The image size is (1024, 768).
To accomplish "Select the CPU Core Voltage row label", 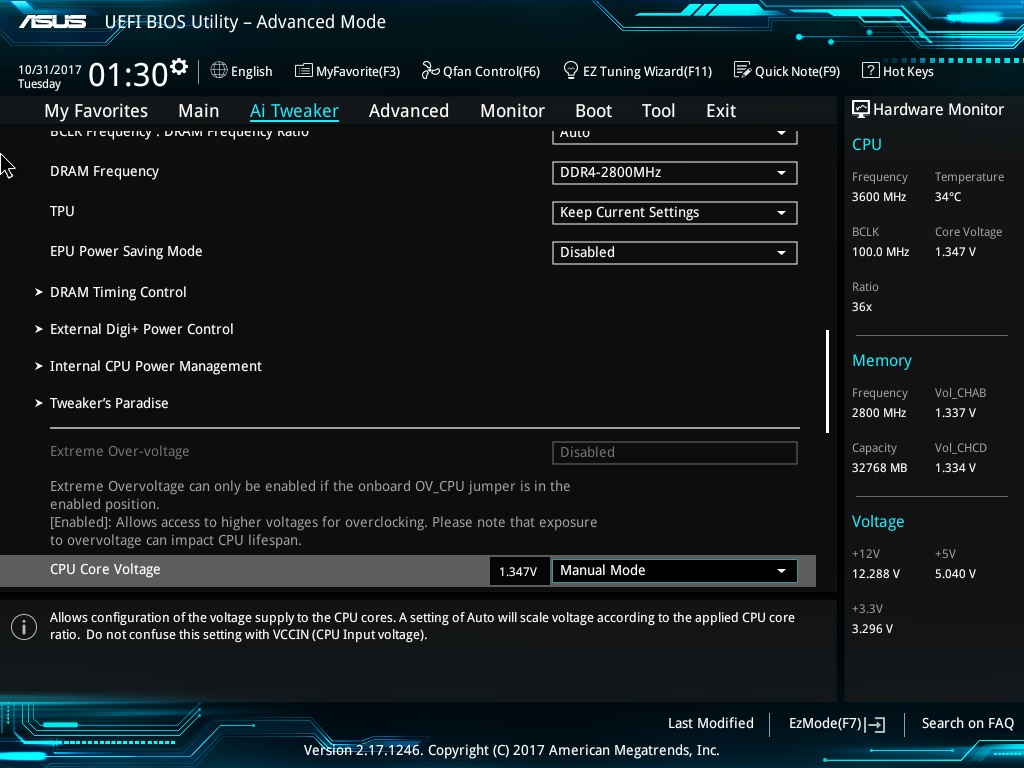I will coord(105,569).
